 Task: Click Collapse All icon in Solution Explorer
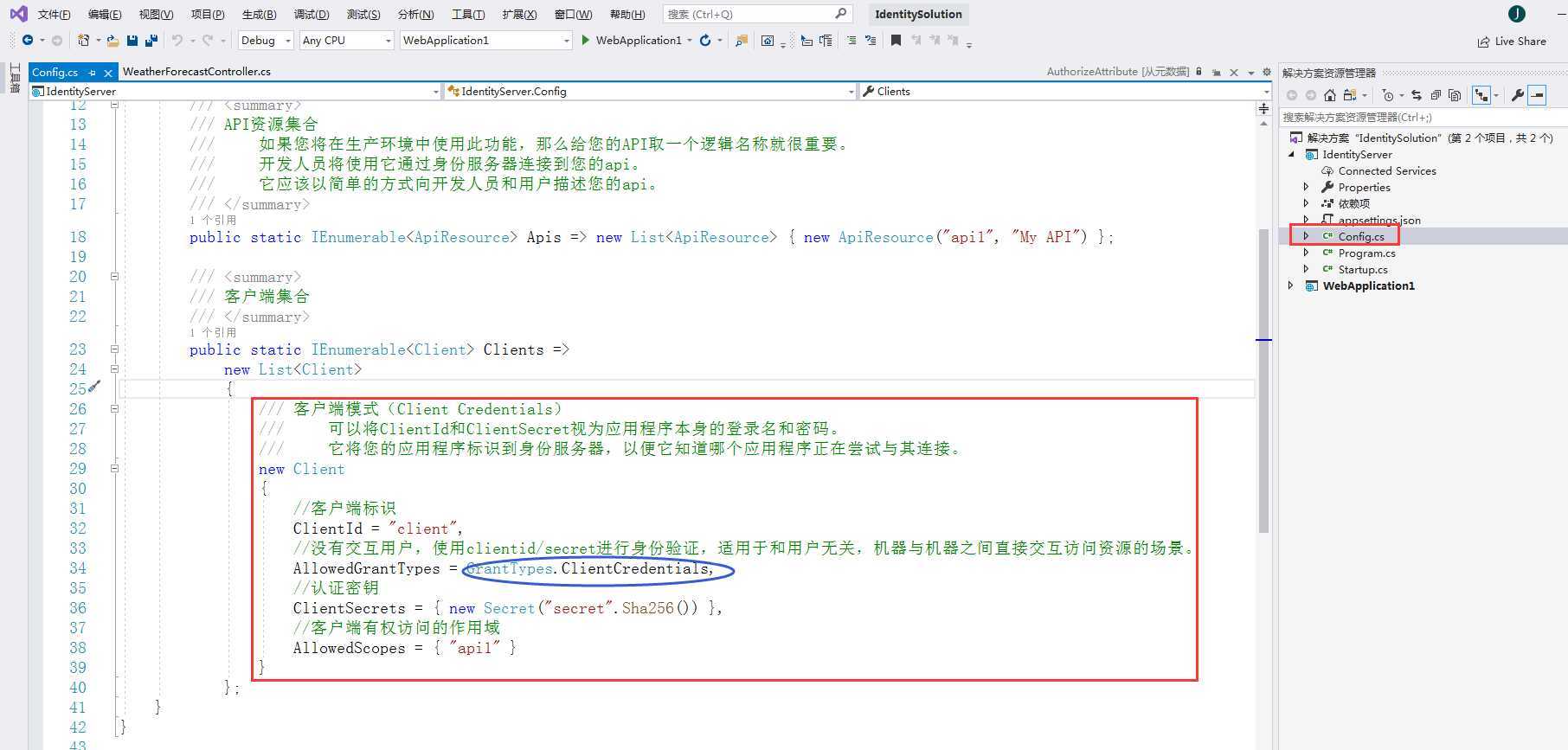point(1436,95)
